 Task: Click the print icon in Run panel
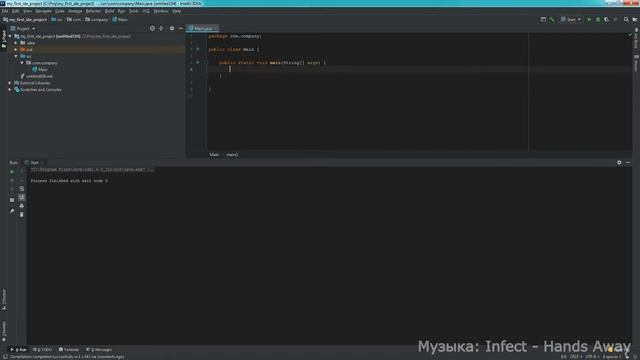pos(22,206)
